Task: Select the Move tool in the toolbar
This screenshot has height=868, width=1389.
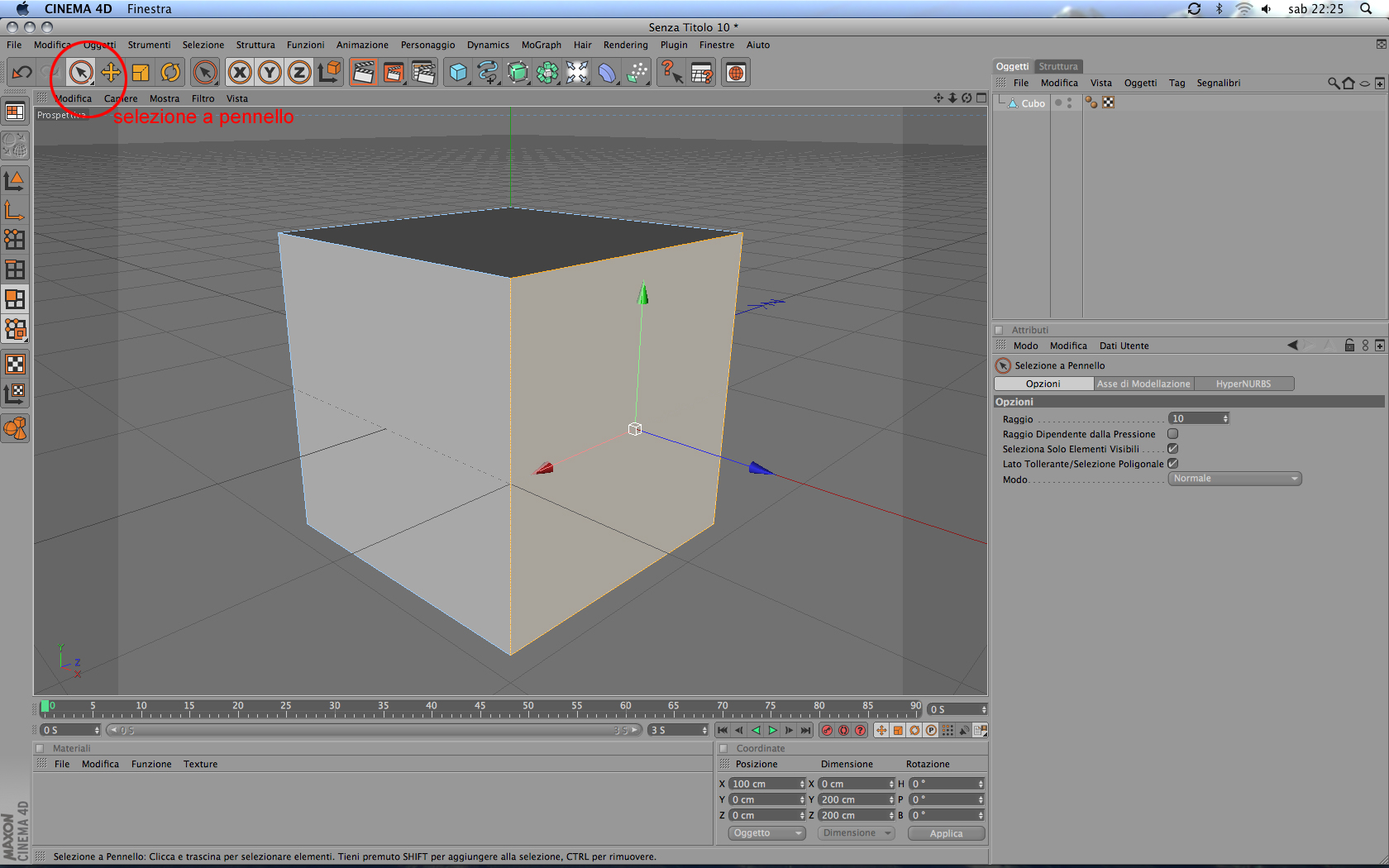Action: pos(111,73)
